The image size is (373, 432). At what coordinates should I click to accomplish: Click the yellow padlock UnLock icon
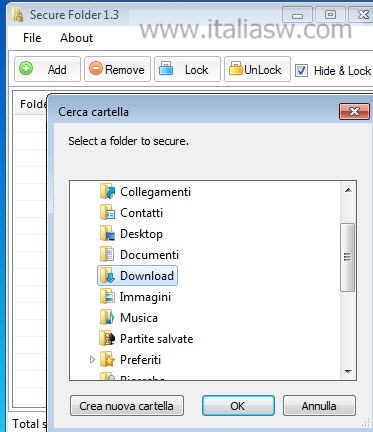pyautogui.click(x=235, y=68)
